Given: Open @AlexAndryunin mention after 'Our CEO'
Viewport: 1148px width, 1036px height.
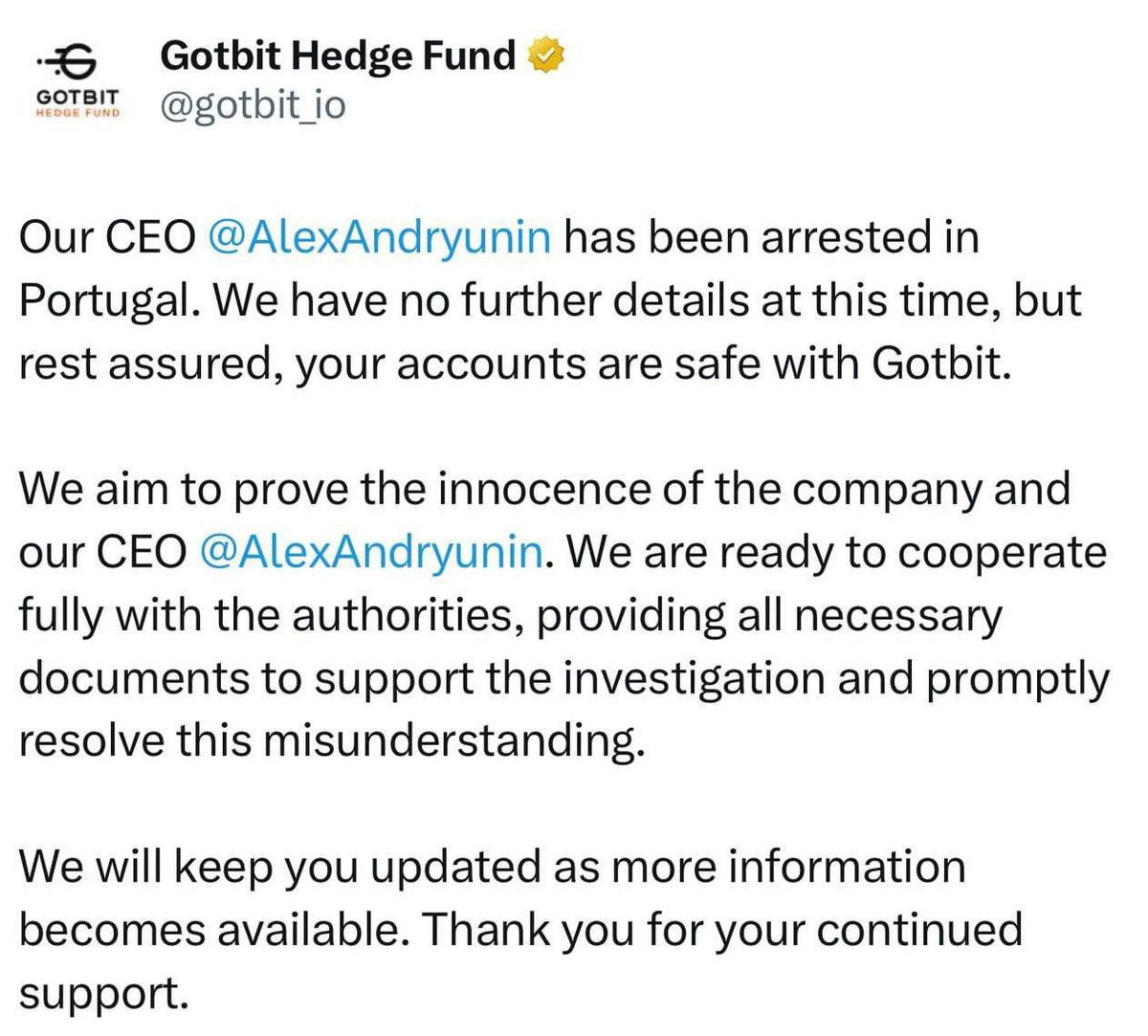Looking at the screenshot, I should click(x=379, y=237).
